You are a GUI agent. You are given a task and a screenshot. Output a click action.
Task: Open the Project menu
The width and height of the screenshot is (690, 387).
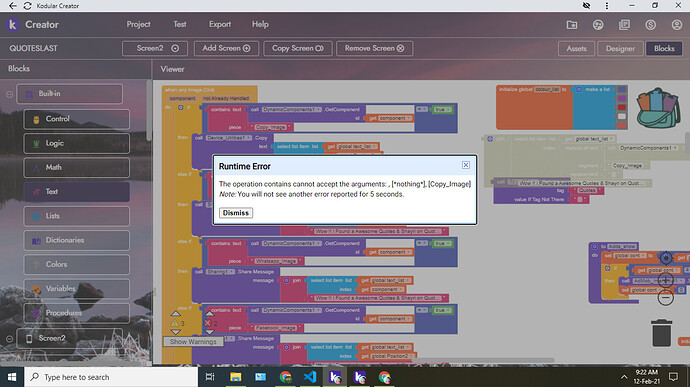click(138, 24)
